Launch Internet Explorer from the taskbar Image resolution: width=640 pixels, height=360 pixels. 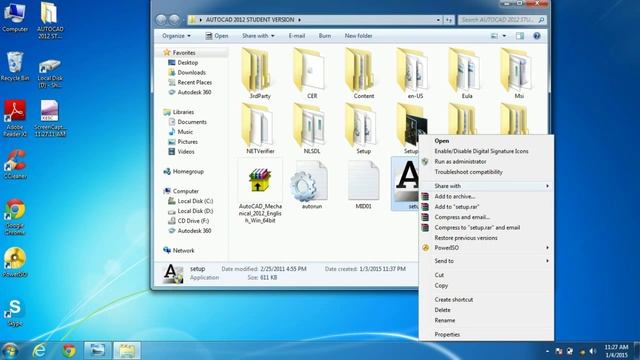pyautogui.click(x=39, y=350)
